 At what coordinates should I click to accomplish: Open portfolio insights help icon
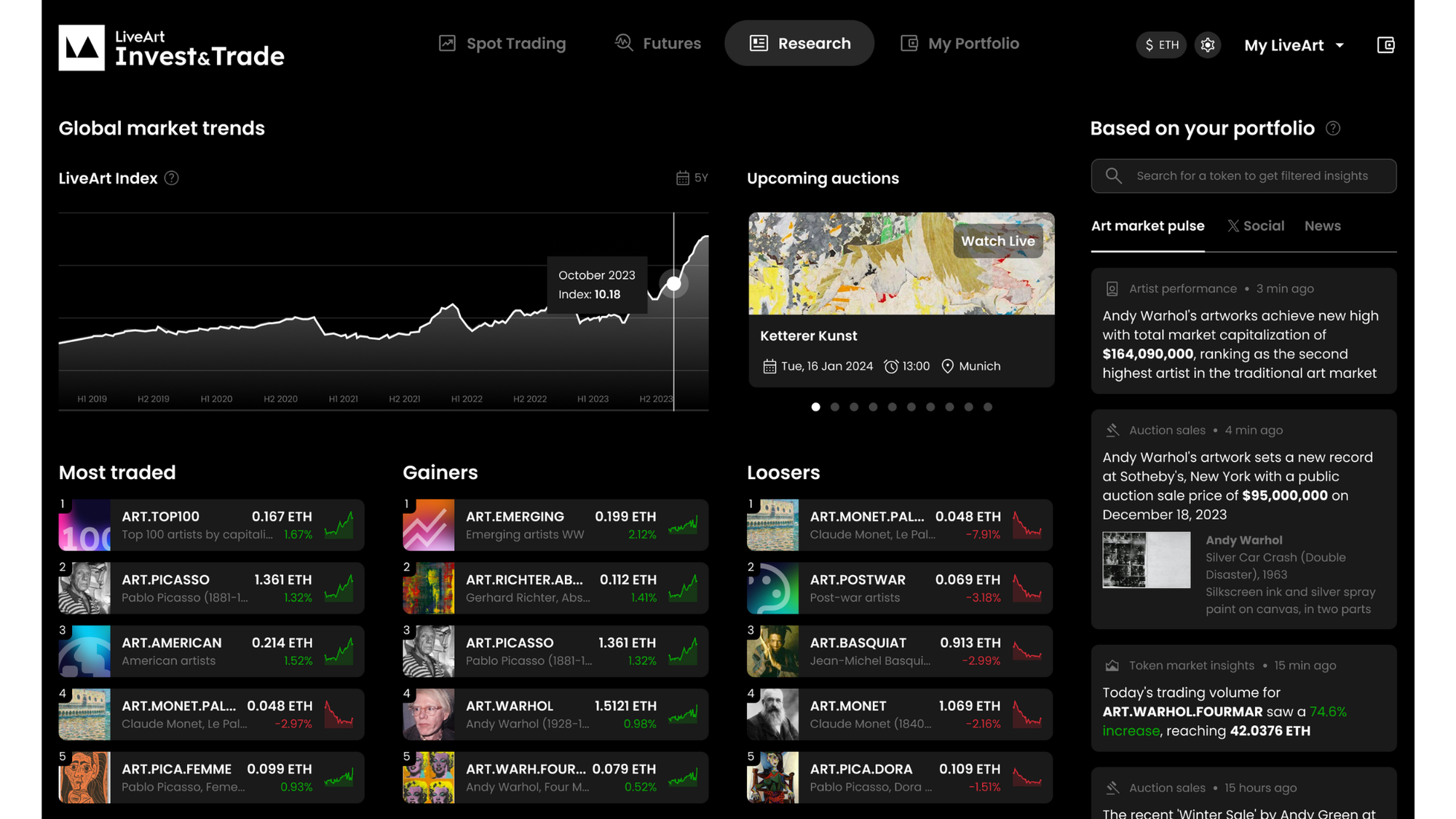click(x=1333, y=129)
